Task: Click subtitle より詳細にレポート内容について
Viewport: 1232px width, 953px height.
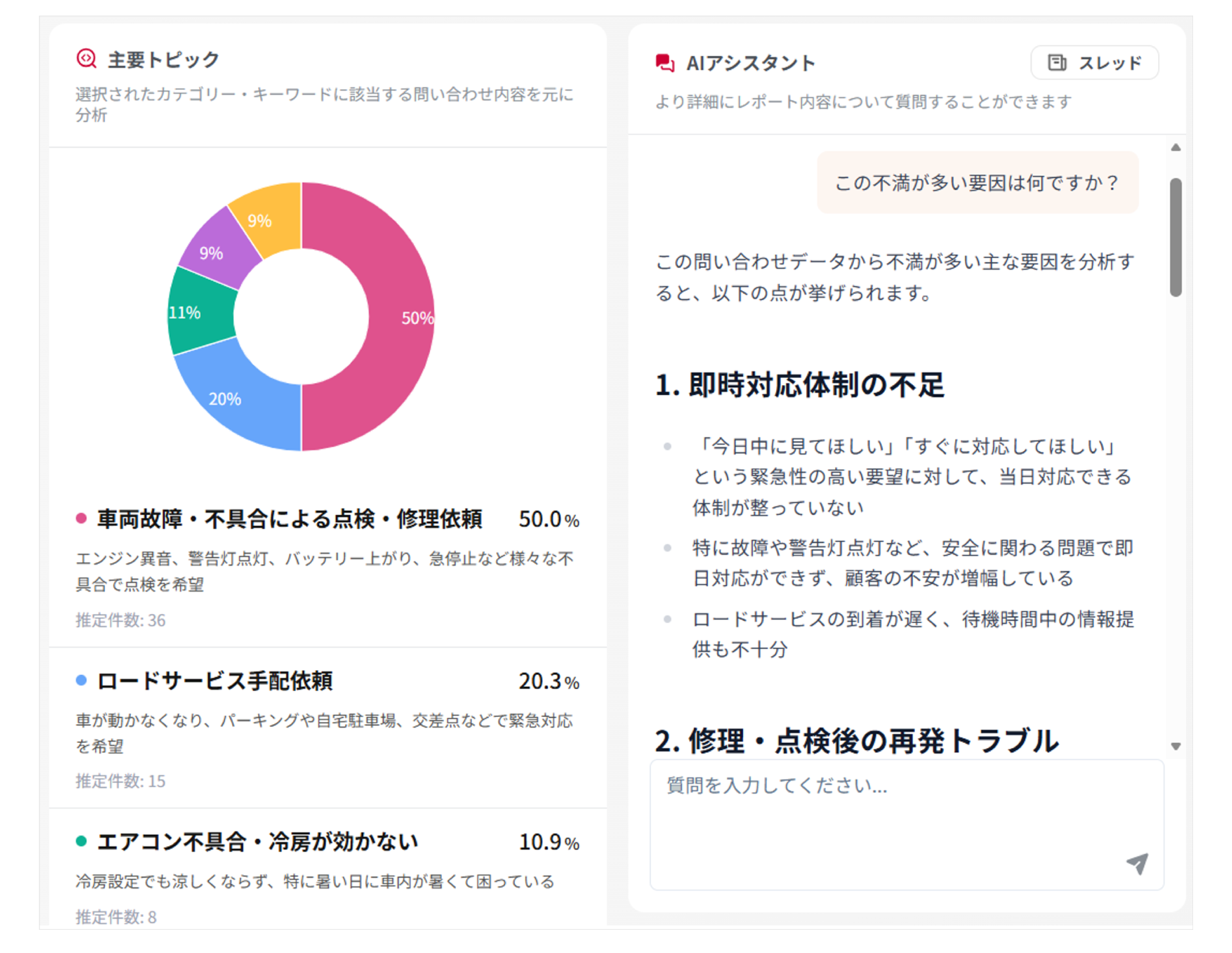Action: (x=863, y=102)
